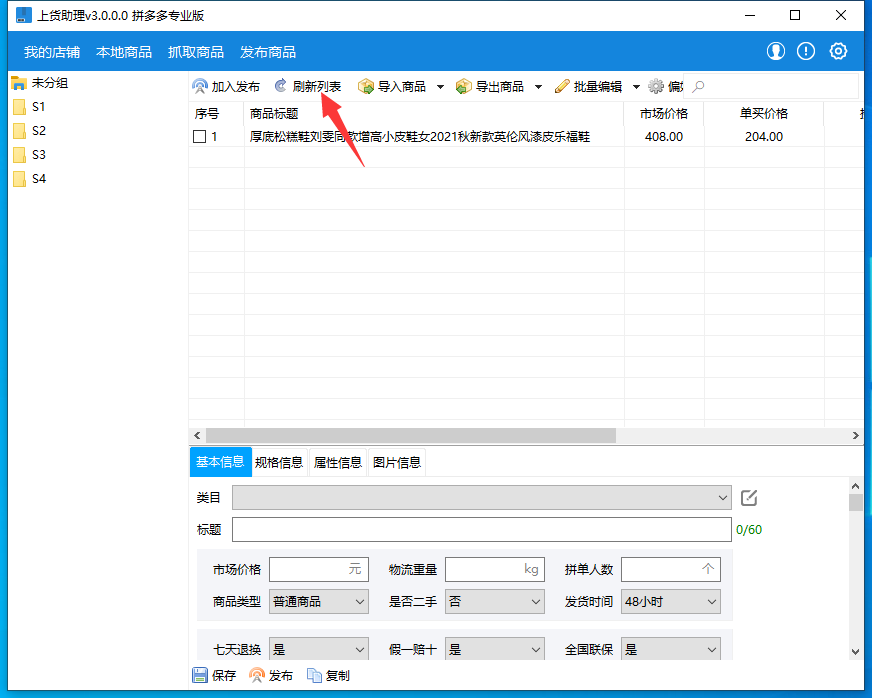
Task: Click horizontal scrollbar right arrow
Action: pyautogui.click(x=856, y=435)
